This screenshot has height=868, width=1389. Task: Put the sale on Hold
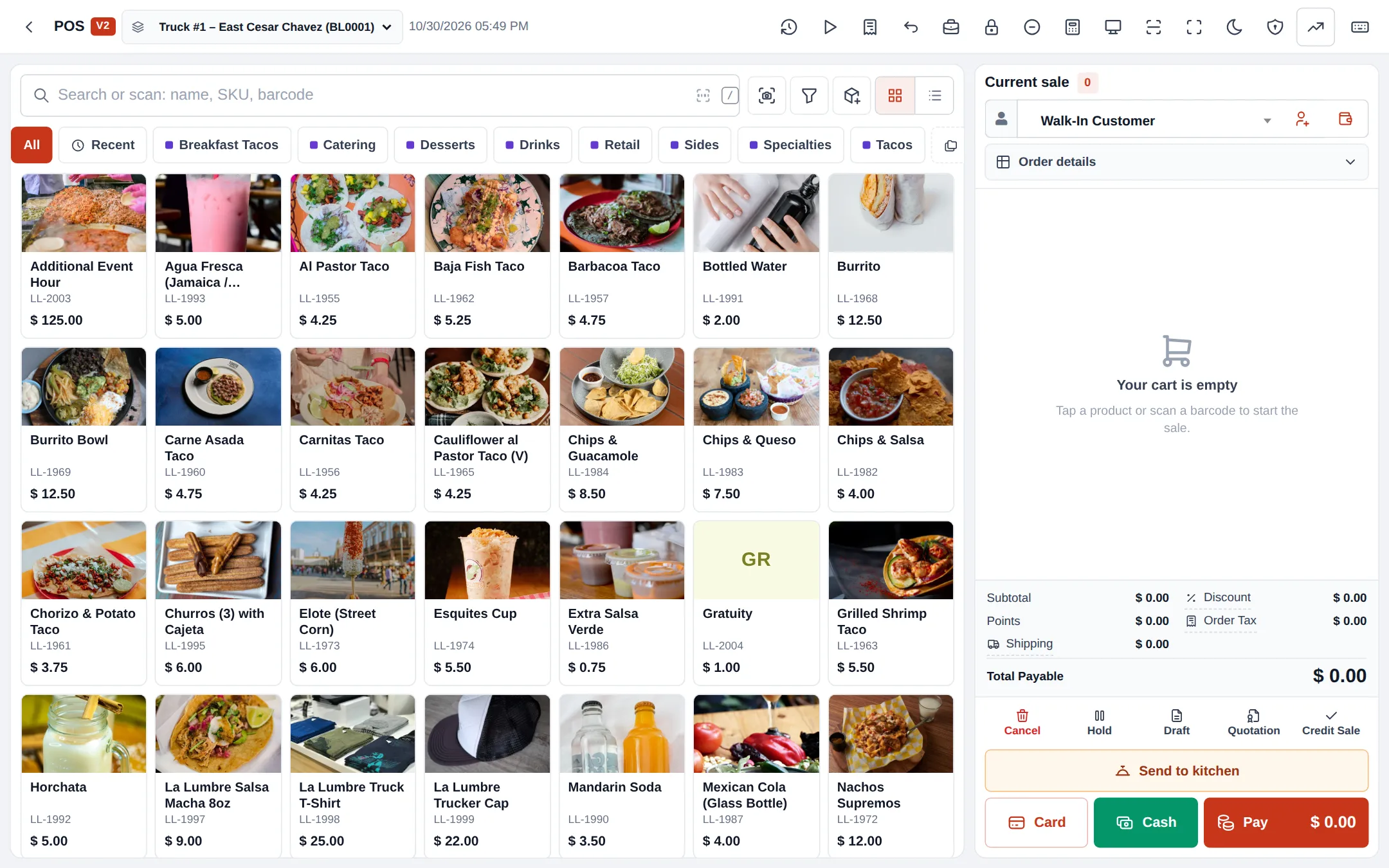coord(1099,723)
